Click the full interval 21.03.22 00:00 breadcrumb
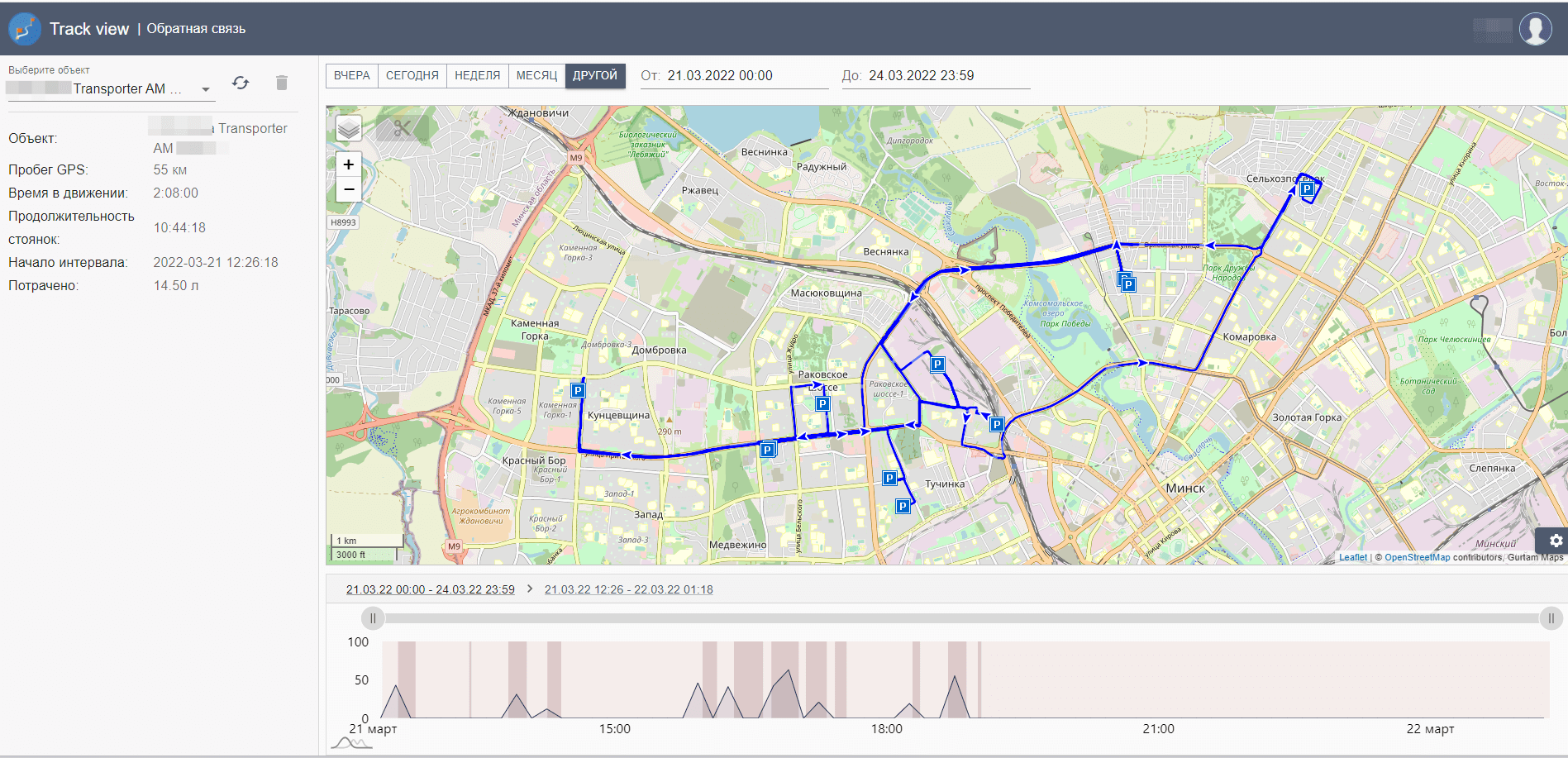Viewport: 1568px width, 758px height. [x=430, y=589]
